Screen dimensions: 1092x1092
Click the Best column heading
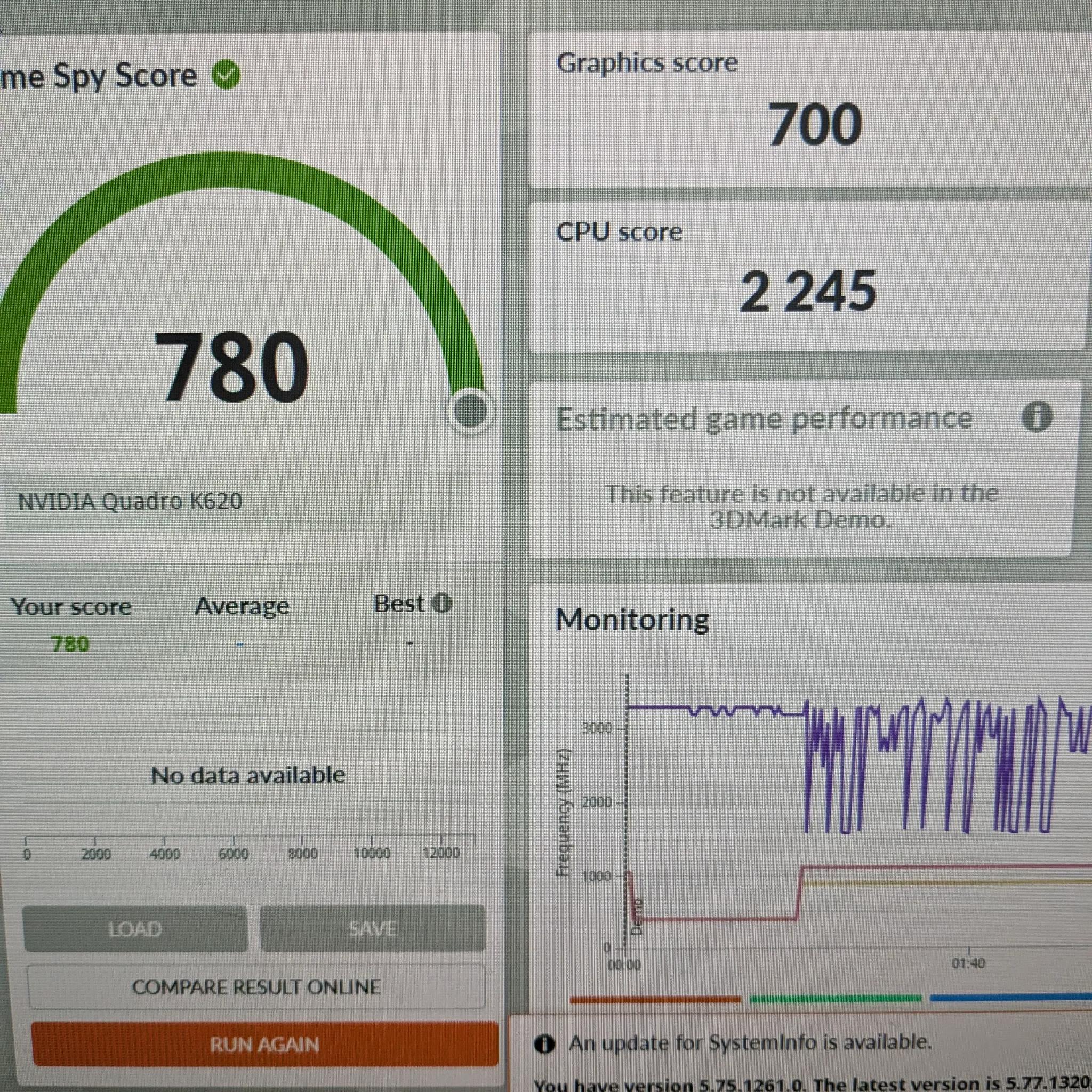(x=399, y=604)
